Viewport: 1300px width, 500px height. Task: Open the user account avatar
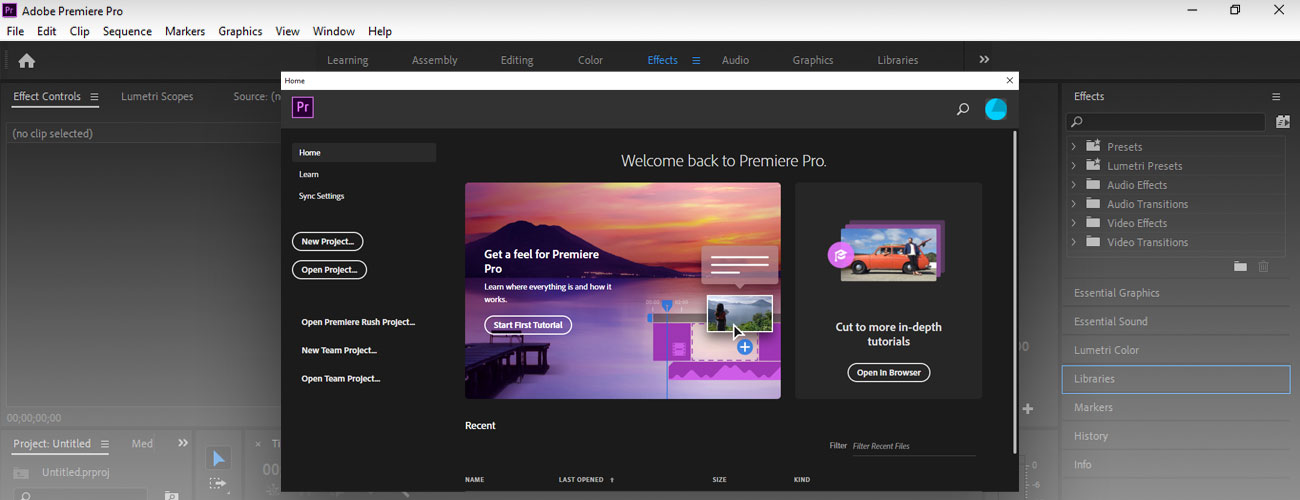pyautogui.click(x=996, y=109)
